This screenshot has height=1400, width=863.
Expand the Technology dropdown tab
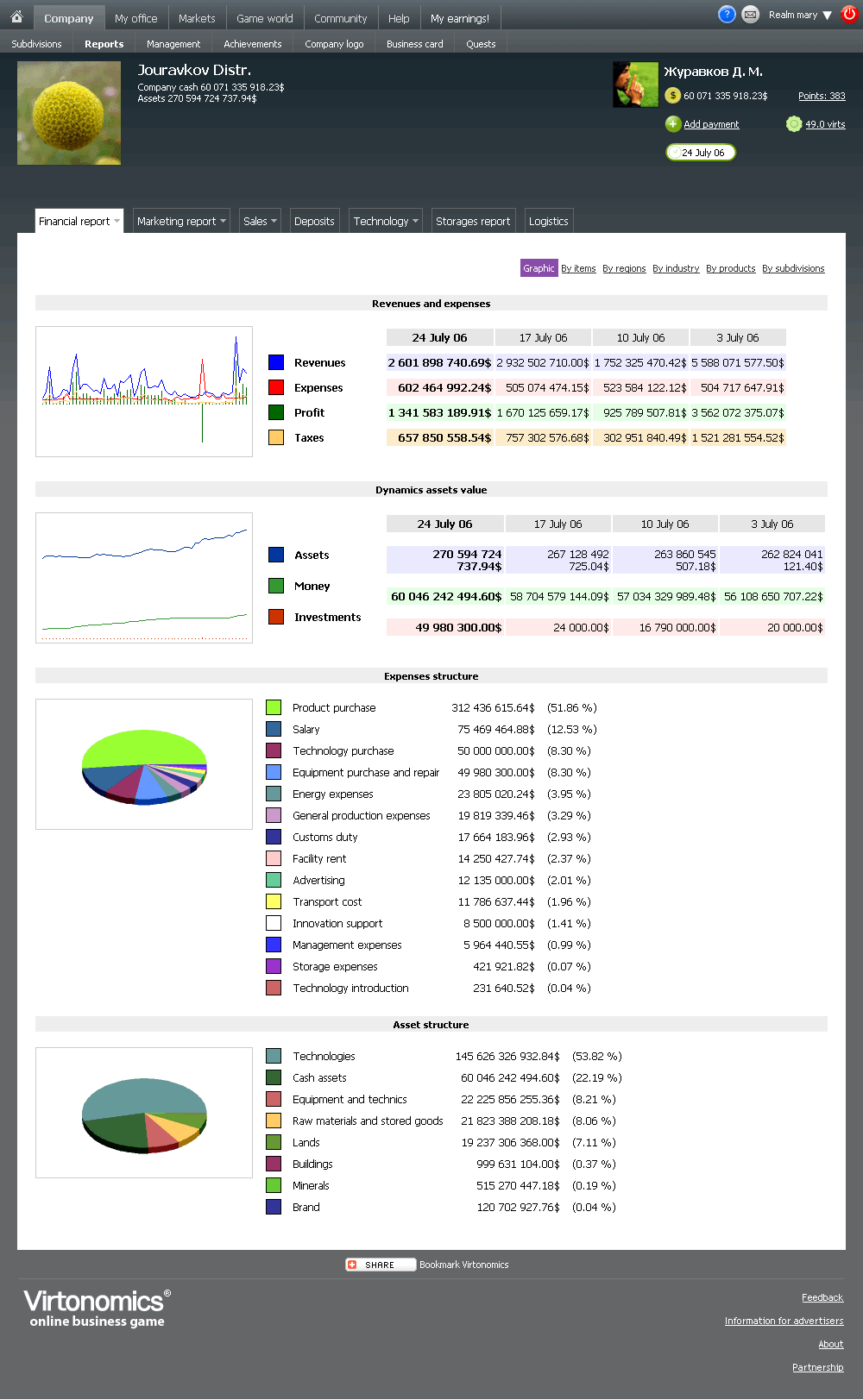click(x=386, y=221)
